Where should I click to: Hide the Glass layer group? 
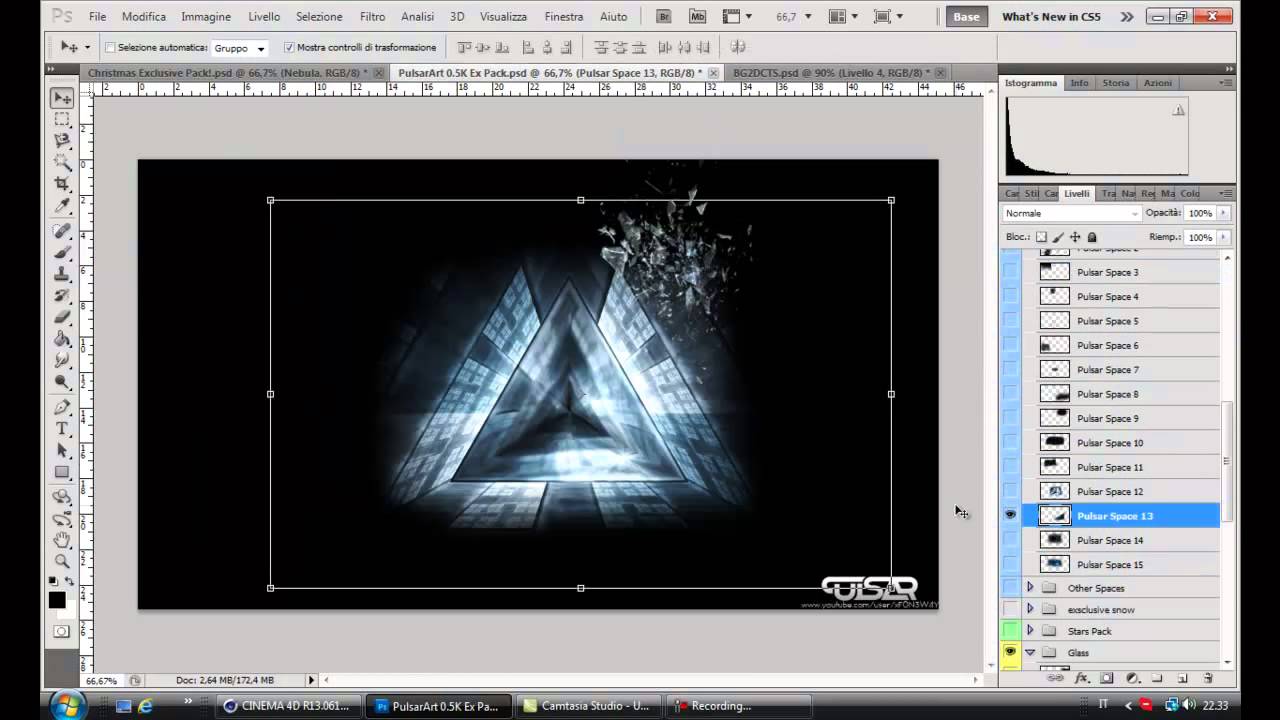click(x=1010, y=652)
